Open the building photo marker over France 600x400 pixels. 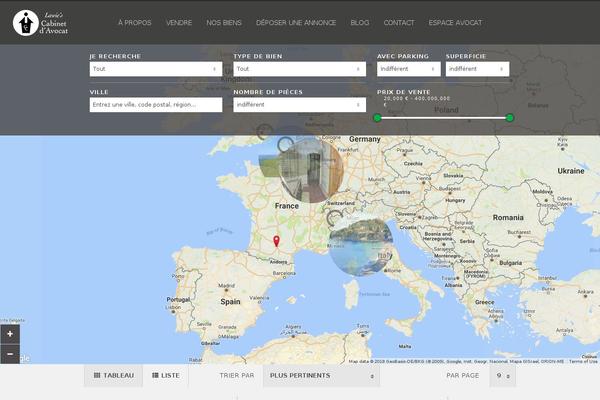(x=311, y=170)
